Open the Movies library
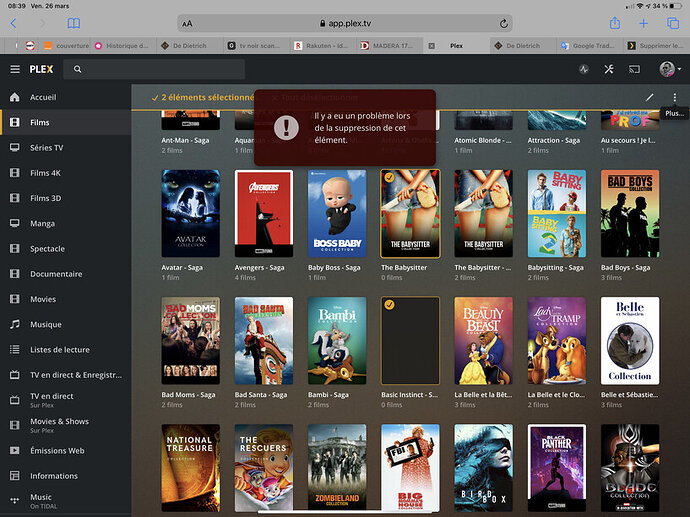 (x=66, y=299)
